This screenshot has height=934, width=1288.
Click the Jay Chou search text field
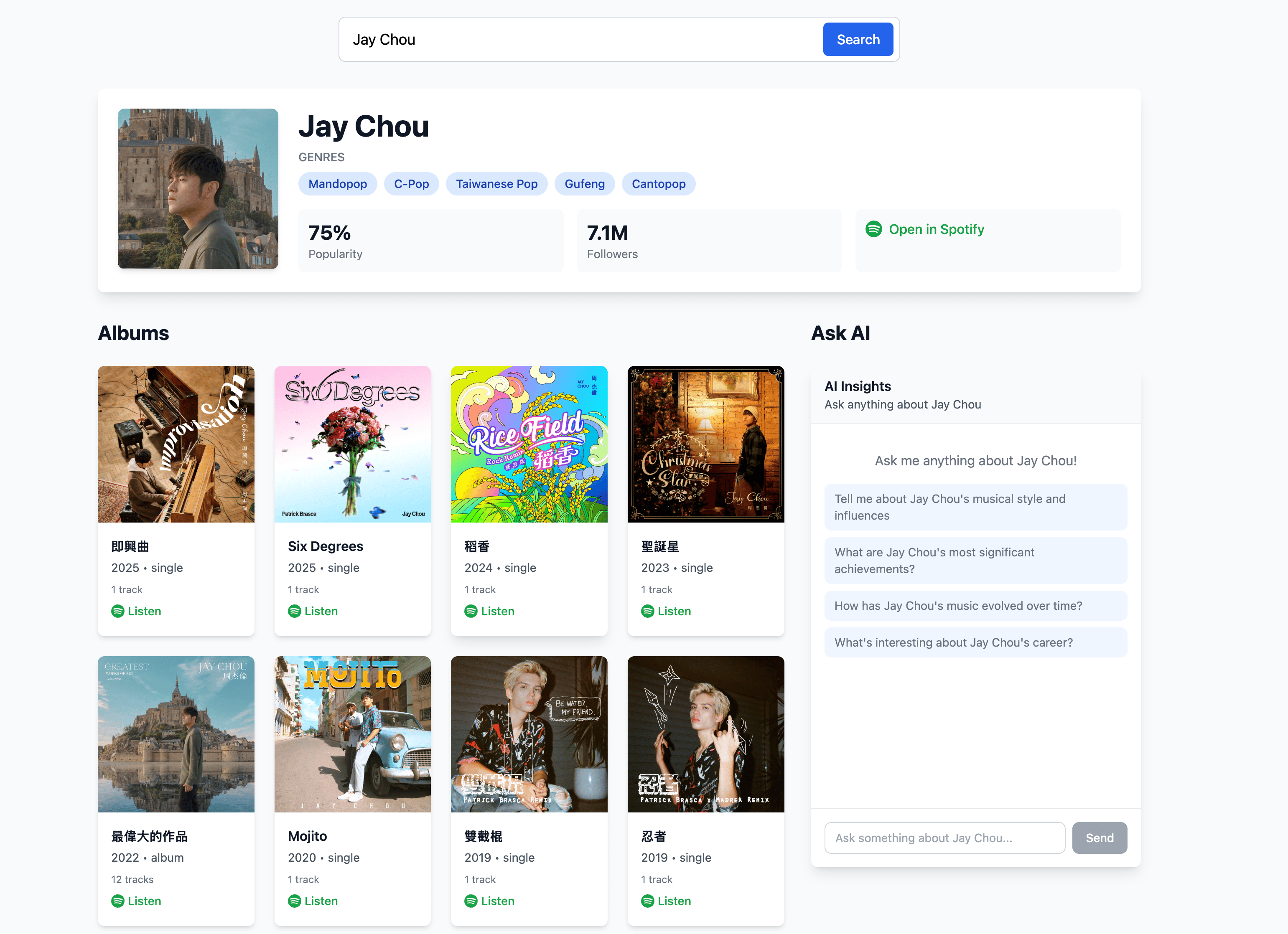coord(579,39)
